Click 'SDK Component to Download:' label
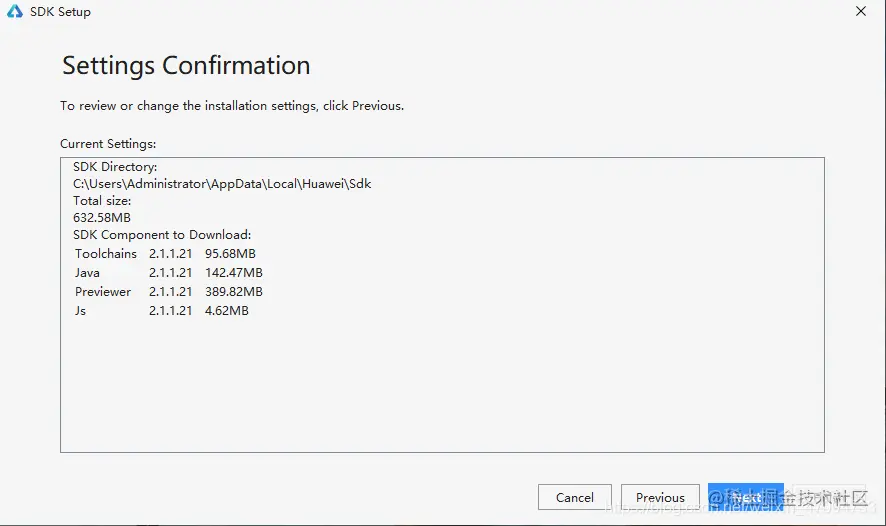This screenshot has height=526, width=886. [162, 234]
